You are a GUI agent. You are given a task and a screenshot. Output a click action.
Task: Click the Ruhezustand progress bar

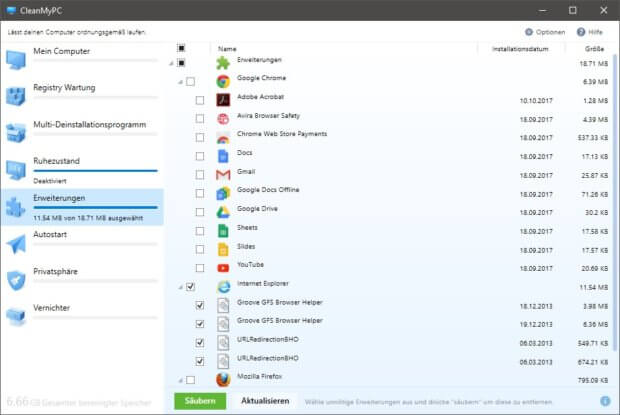tap(80, 172)
